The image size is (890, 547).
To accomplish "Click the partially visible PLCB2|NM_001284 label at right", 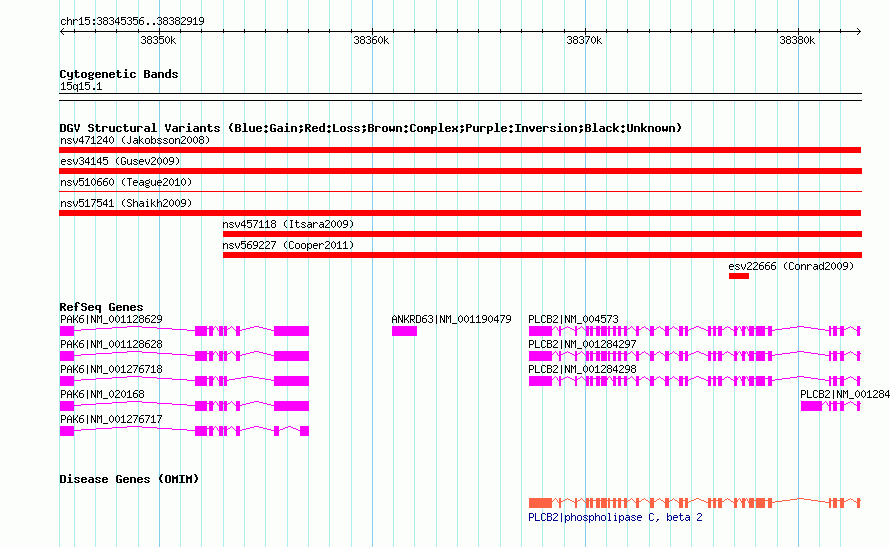I will click(845, 394).
